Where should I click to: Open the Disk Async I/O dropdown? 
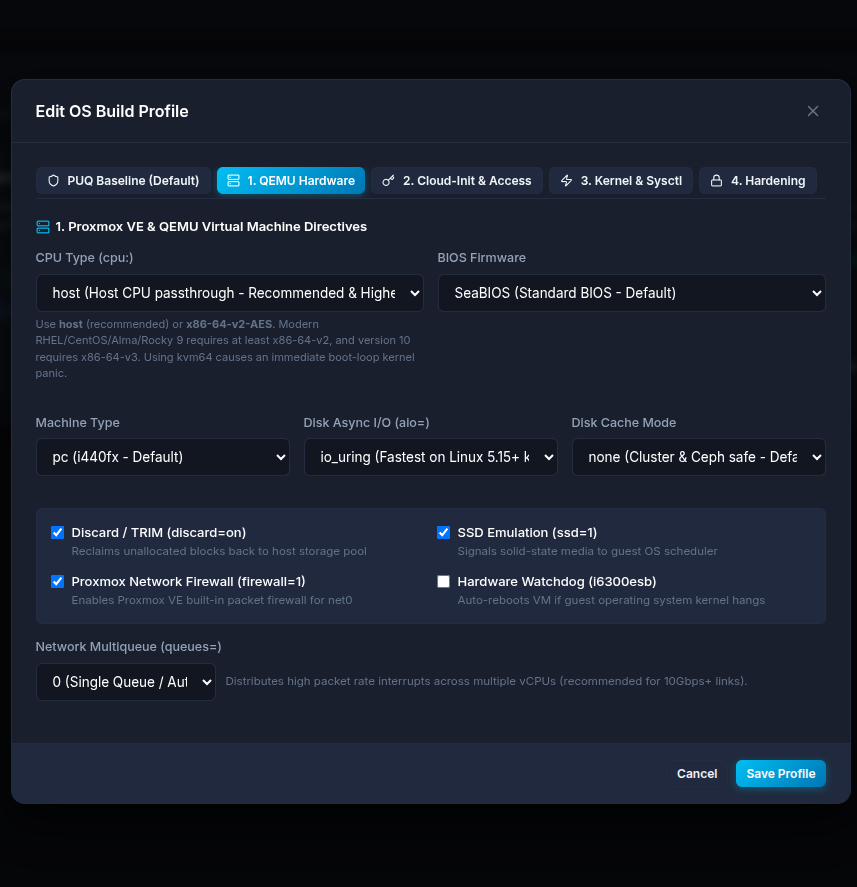tap(430, 457)
